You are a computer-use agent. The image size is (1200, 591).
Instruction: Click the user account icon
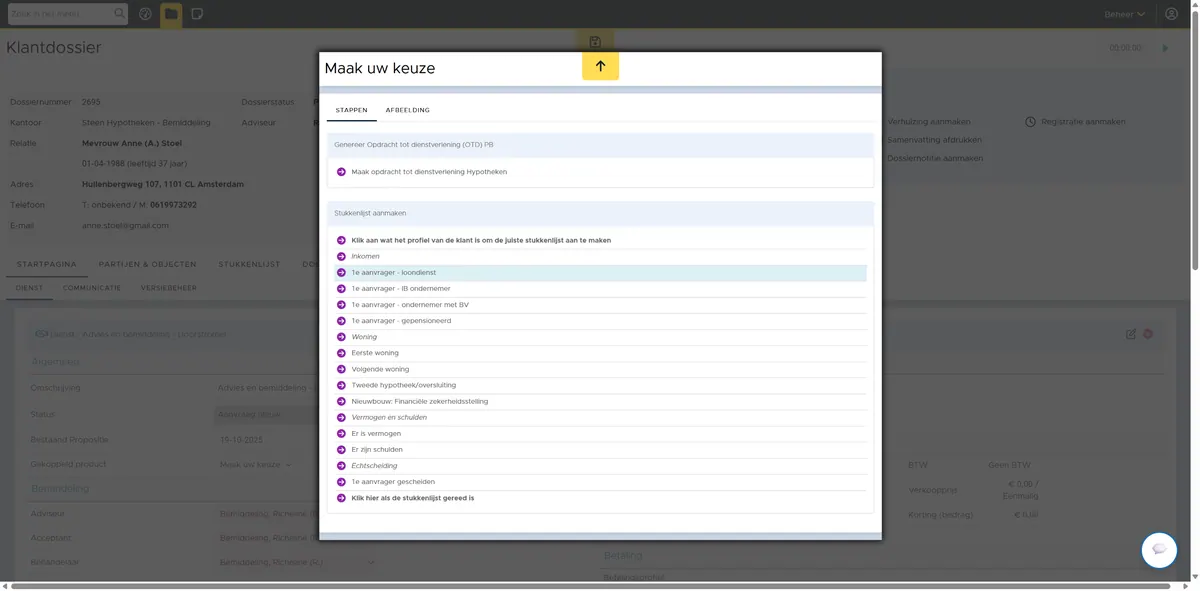1171,14
